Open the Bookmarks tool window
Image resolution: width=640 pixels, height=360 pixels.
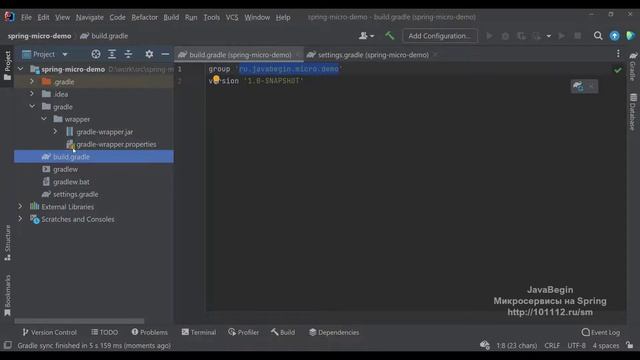tap(7, 295)
